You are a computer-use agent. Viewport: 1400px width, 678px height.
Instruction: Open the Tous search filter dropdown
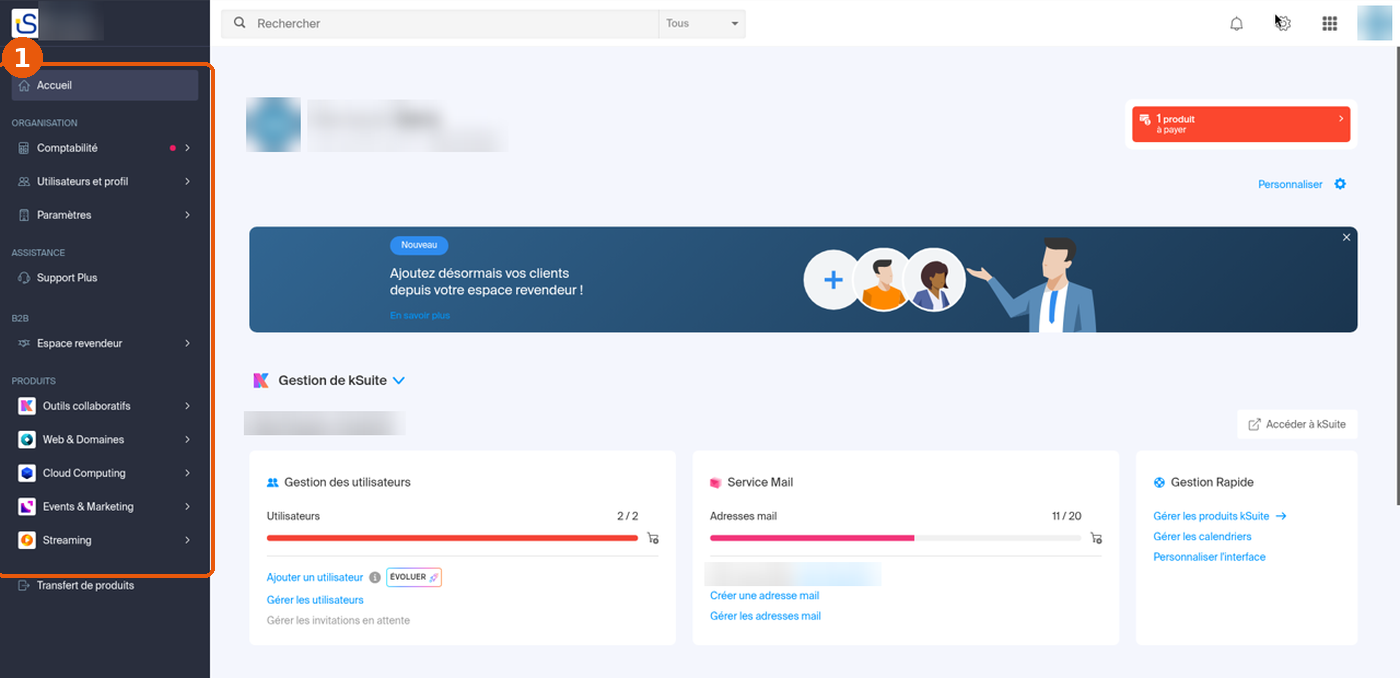pos(702,24)
